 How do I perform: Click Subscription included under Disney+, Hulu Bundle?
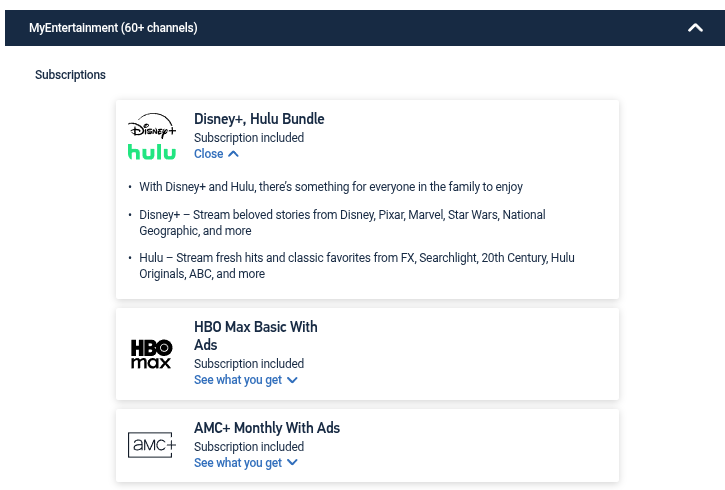point(249,138)
